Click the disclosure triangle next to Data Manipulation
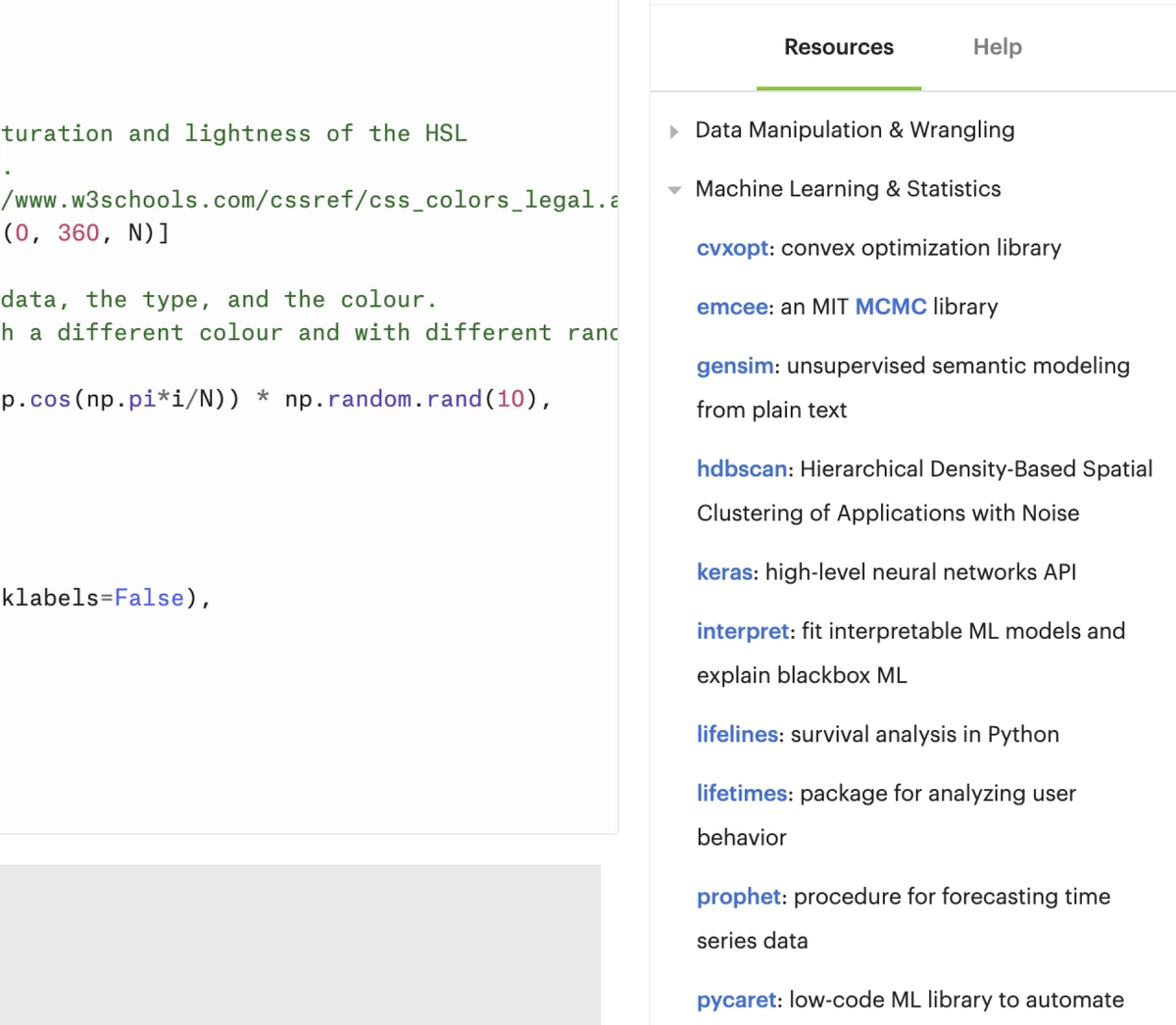Viewport: 1176px width, 1025px height. (x=674, y=130)
